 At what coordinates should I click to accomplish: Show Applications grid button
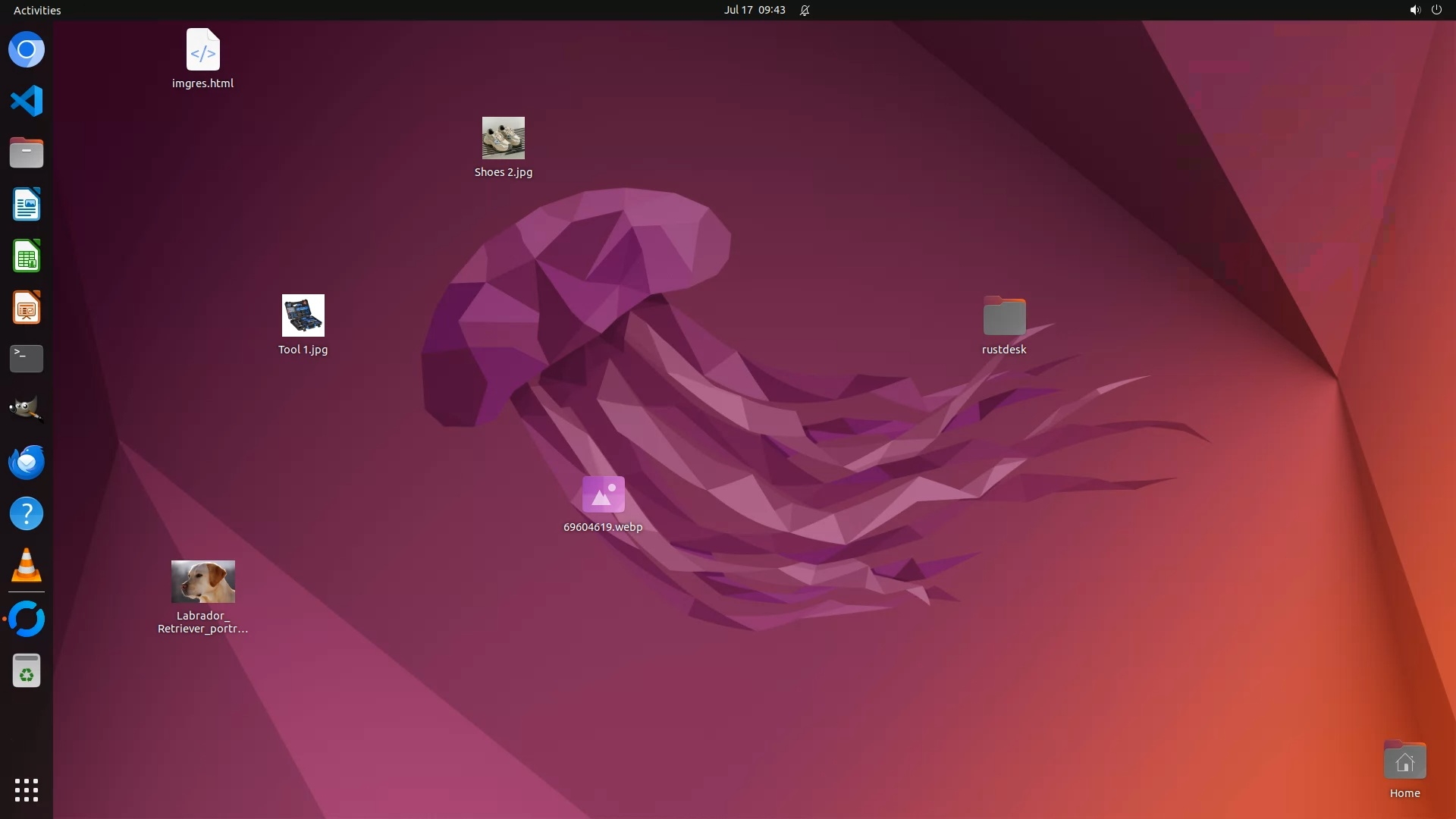[27, 789]
